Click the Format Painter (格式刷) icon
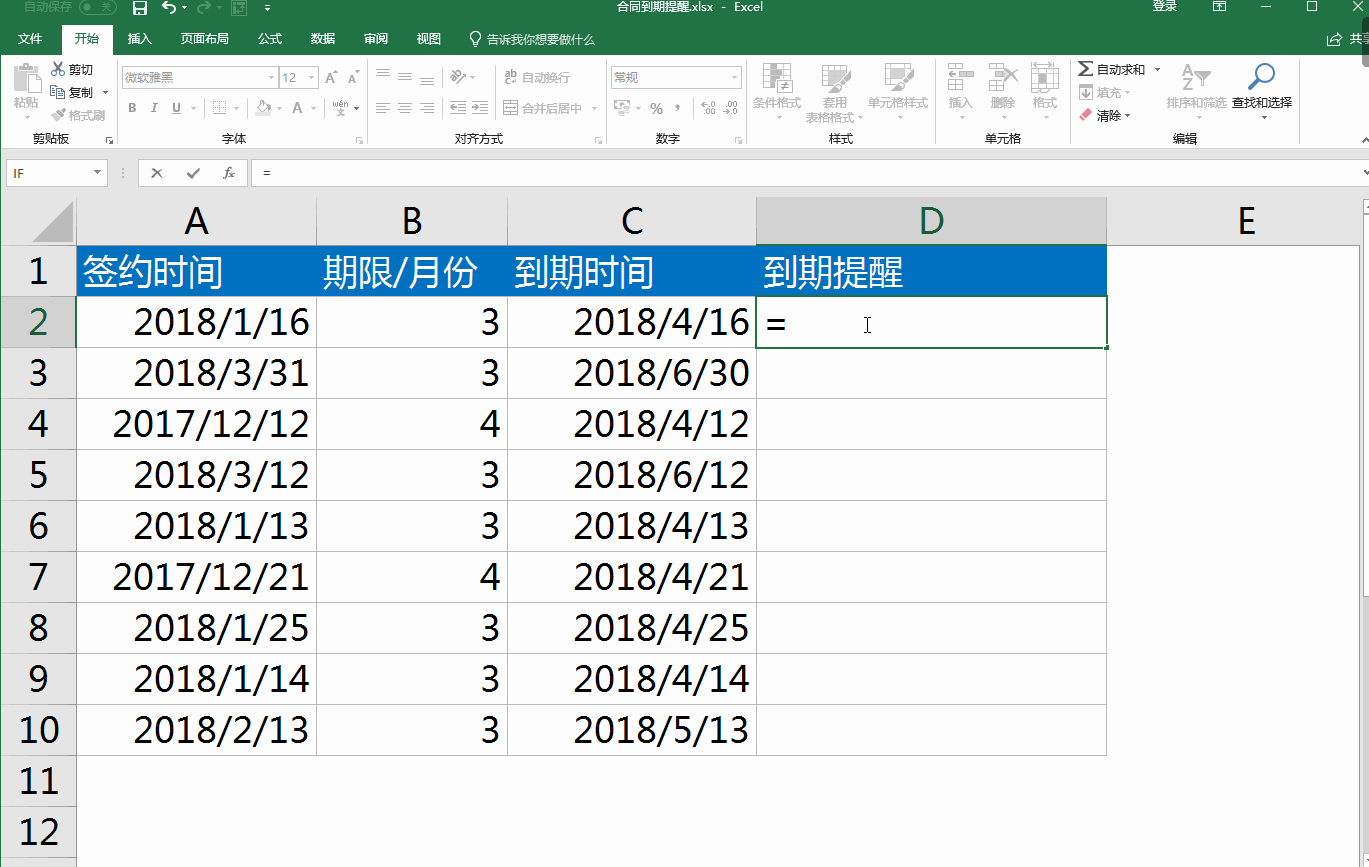1369x867 pixels. [58, 115]
